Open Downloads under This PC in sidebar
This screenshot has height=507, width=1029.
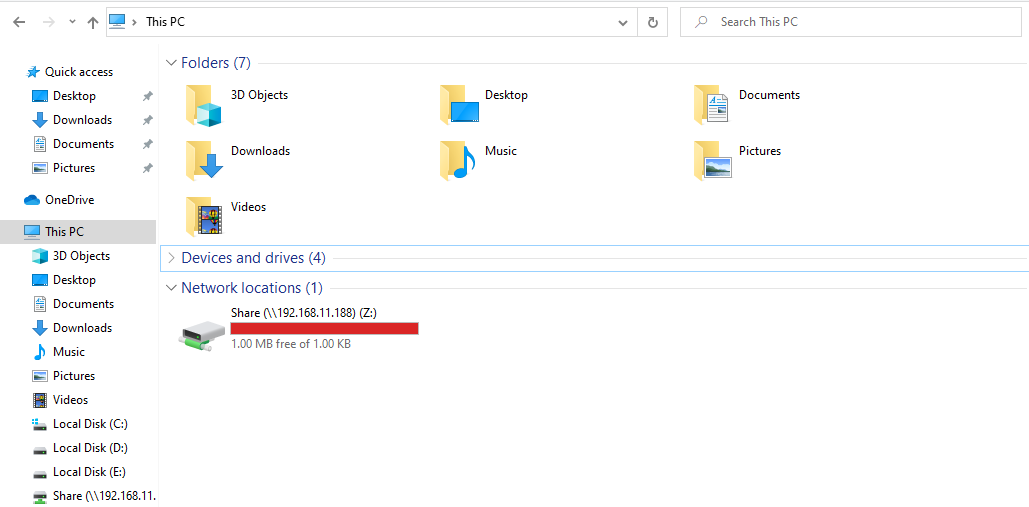[82, 328]
